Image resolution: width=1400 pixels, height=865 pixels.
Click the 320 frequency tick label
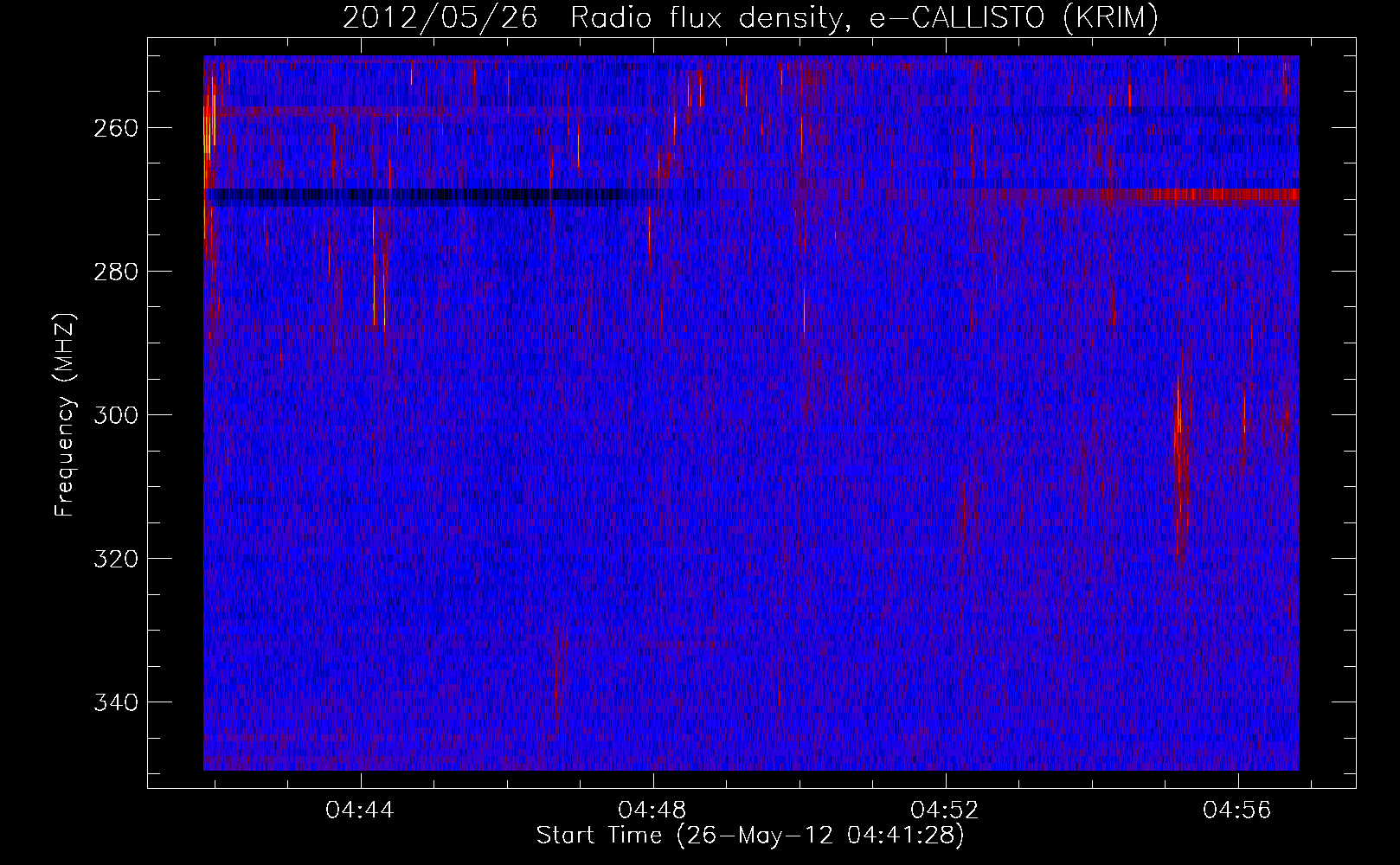pyautogui.click(x=115, y=559)
